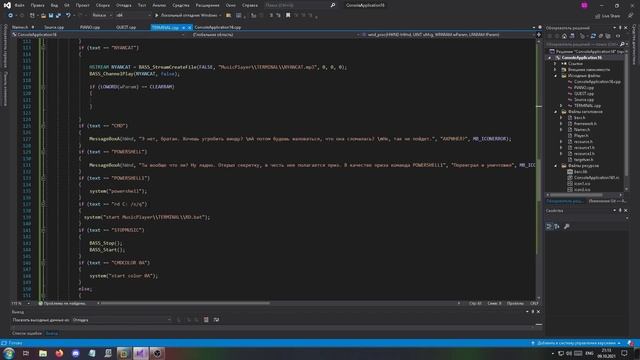Click the Windows Start button
Image resolution: width=640 pixels, height=360 pixels.
coord(9,353)
